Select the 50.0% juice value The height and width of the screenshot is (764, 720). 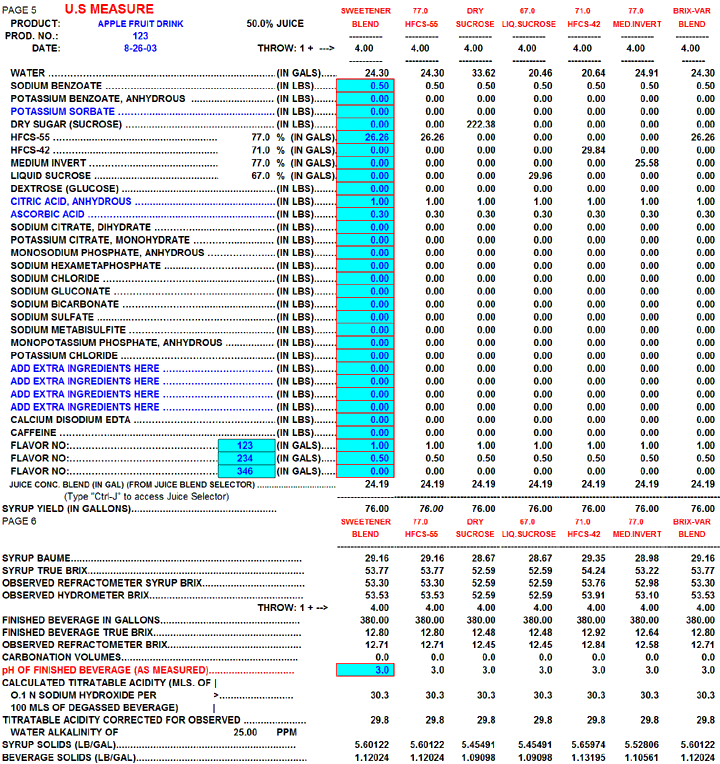[x=277, y=22]
